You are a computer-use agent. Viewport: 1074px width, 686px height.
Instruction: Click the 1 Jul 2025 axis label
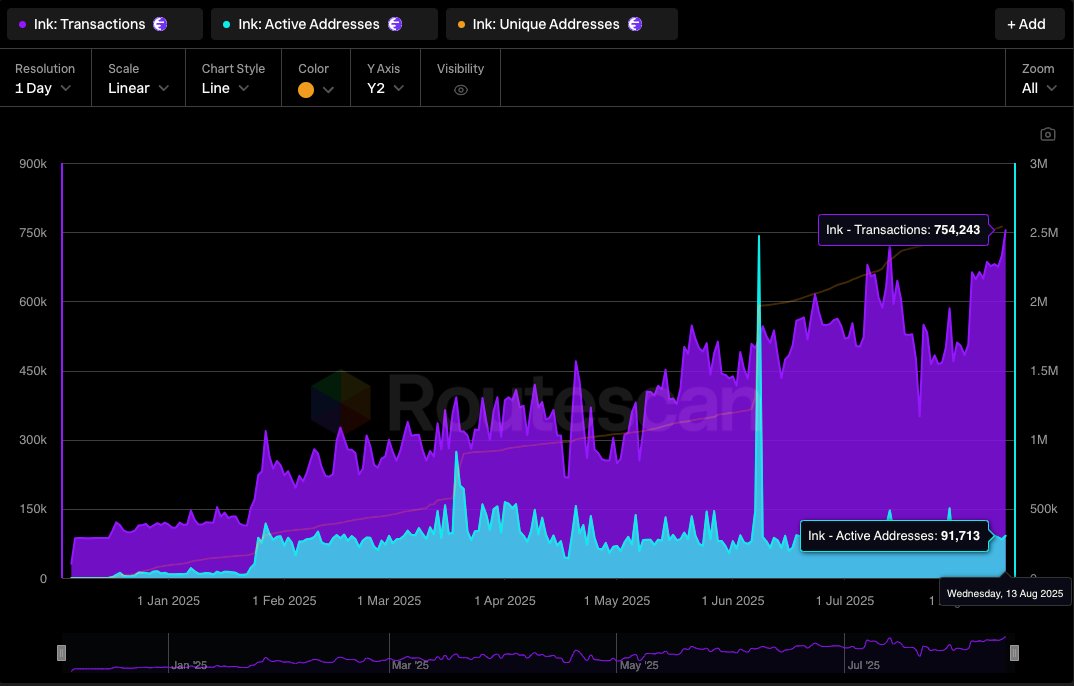coord(845,600)
